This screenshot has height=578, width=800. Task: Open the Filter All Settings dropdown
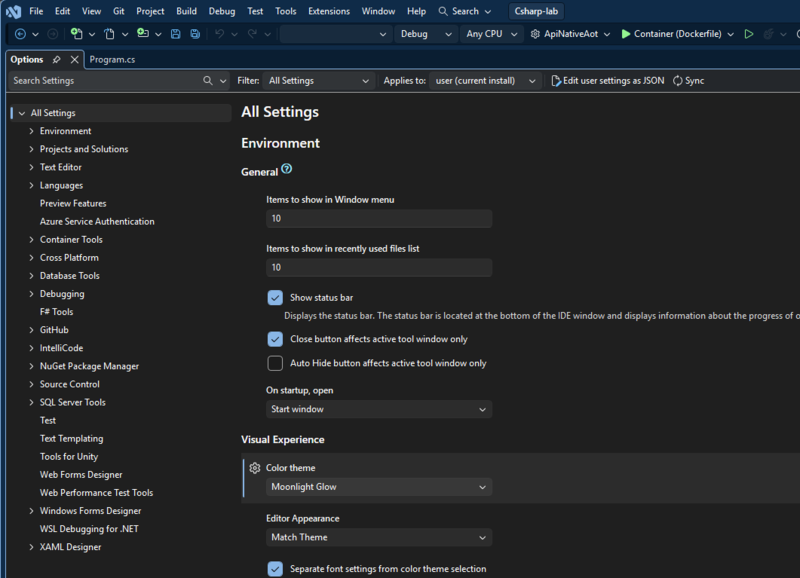point(318,81)
